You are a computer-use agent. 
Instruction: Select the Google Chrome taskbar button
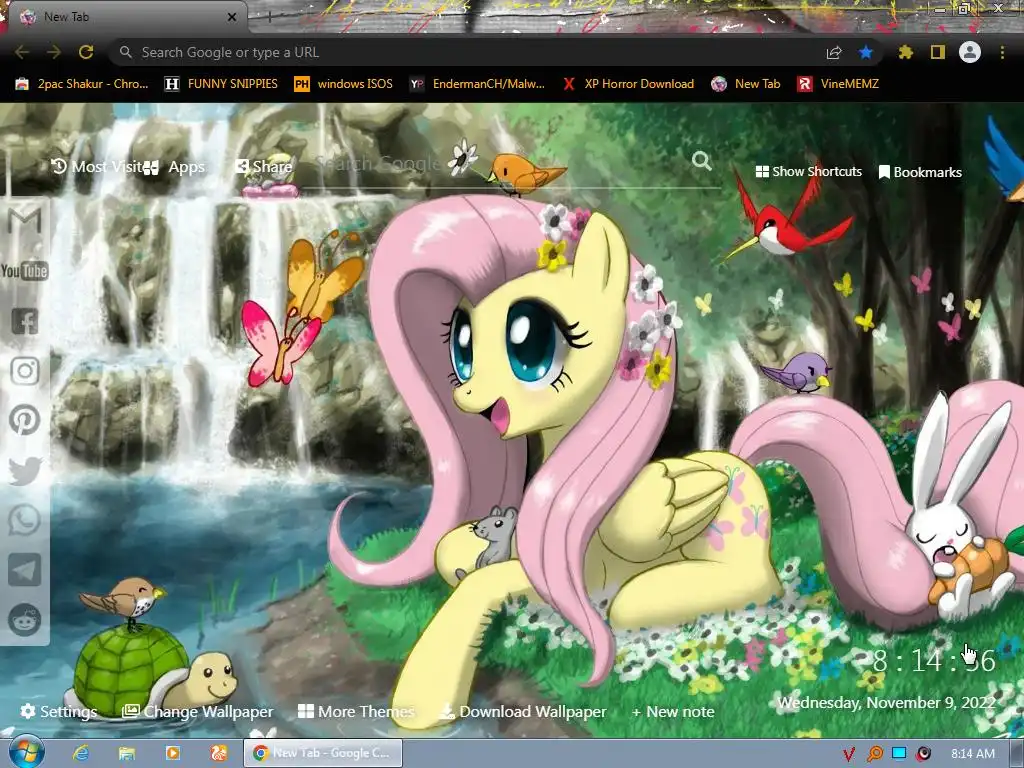(323, 753)
